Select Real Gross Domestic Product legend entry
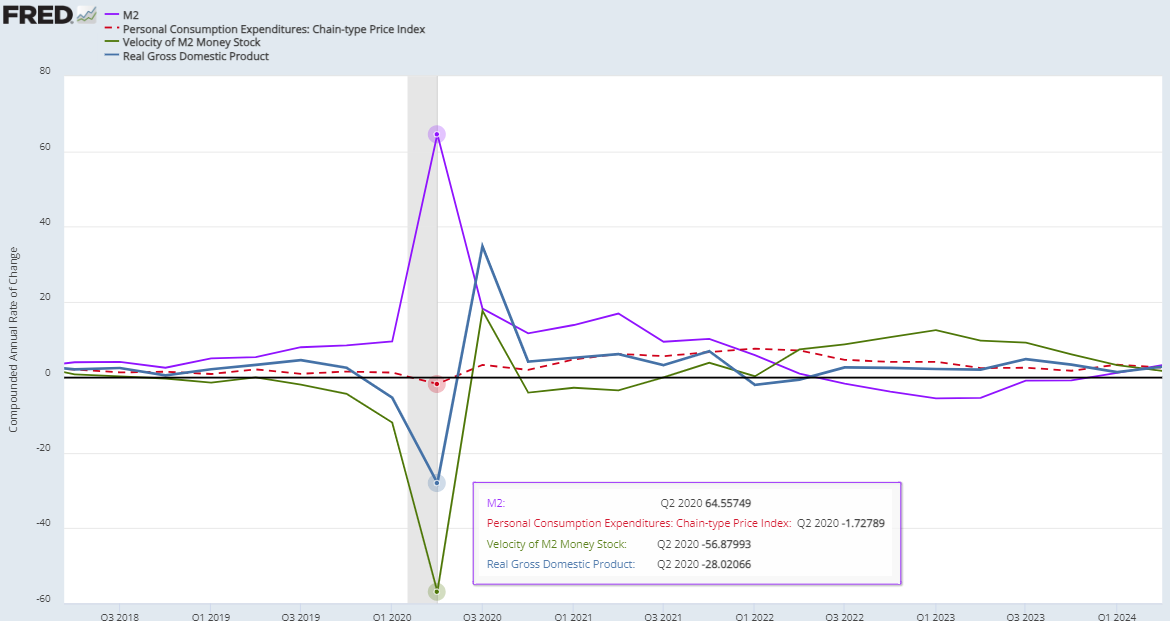Image resolution: width=1170 pixels, height=621 pixels. tap(202, 56)
